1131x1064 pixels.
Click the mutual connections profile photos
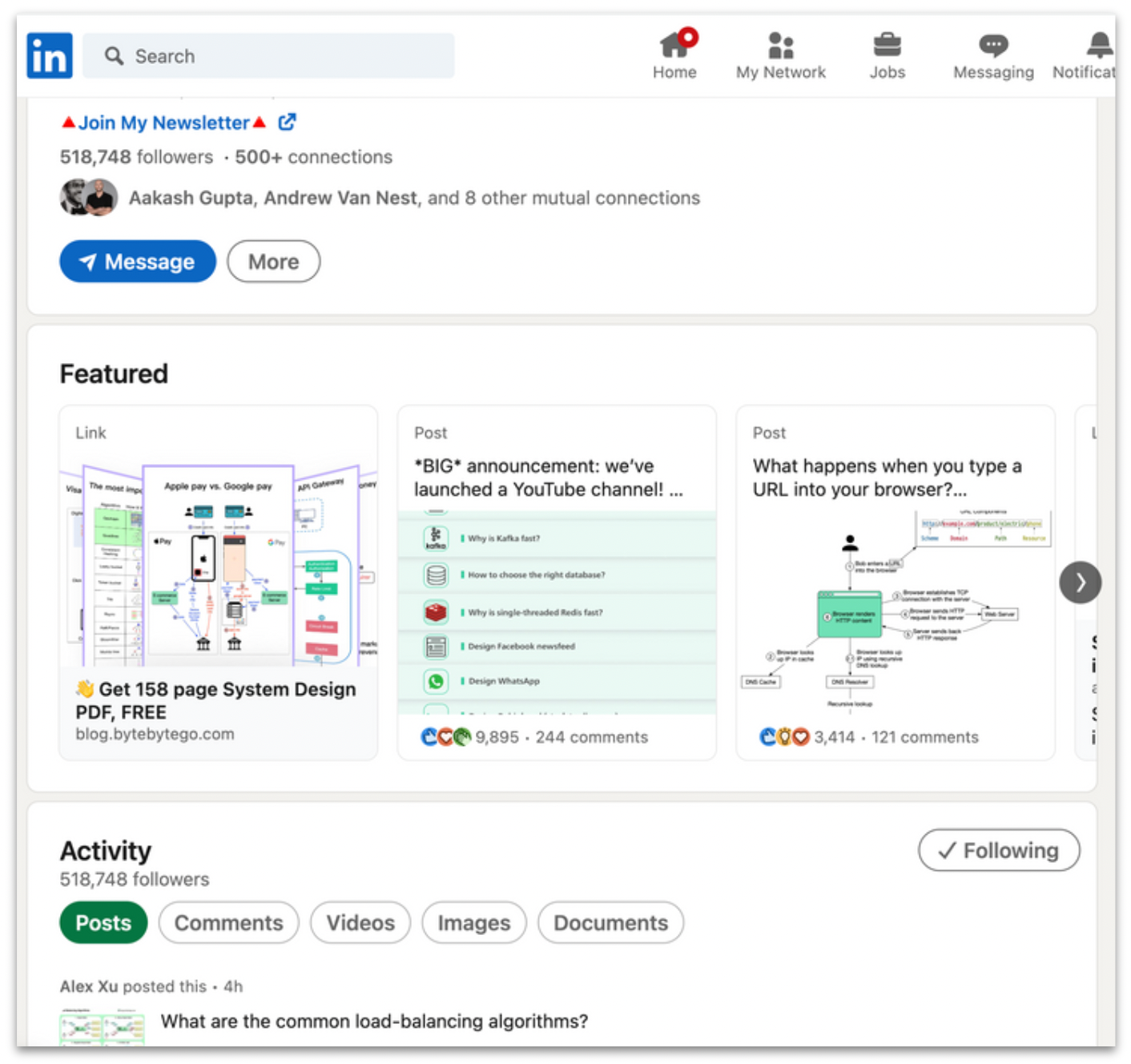(89, 197)
